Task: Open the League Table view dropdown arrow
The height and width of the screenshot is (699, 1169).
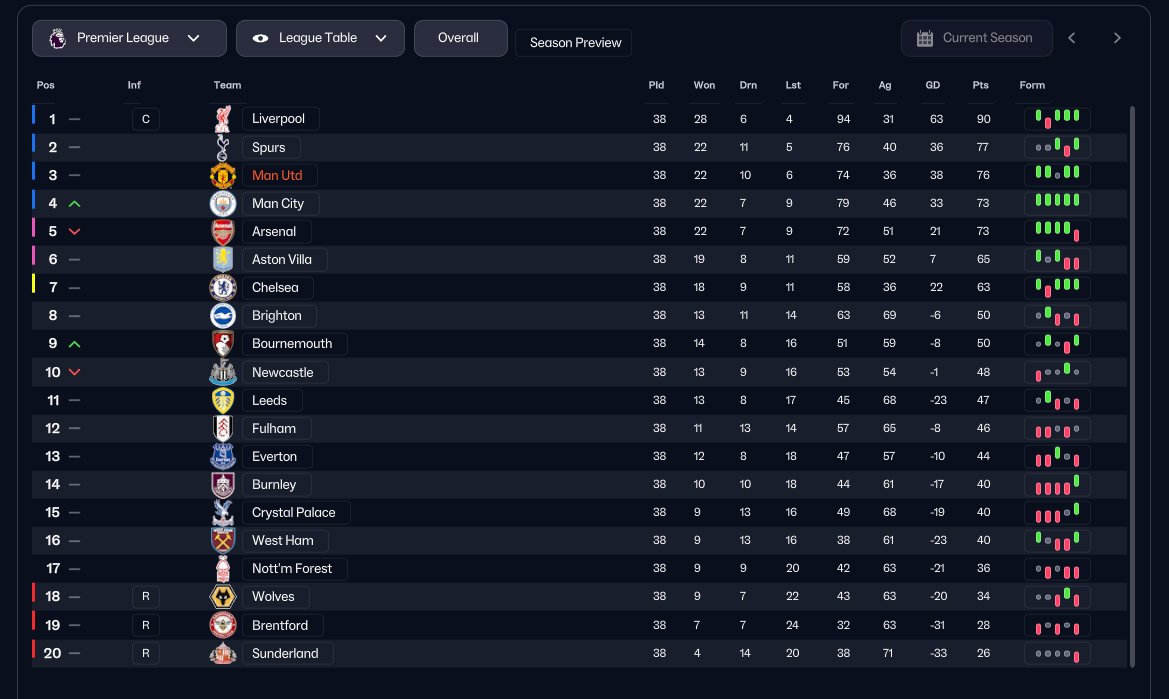Action: [381, 38]
